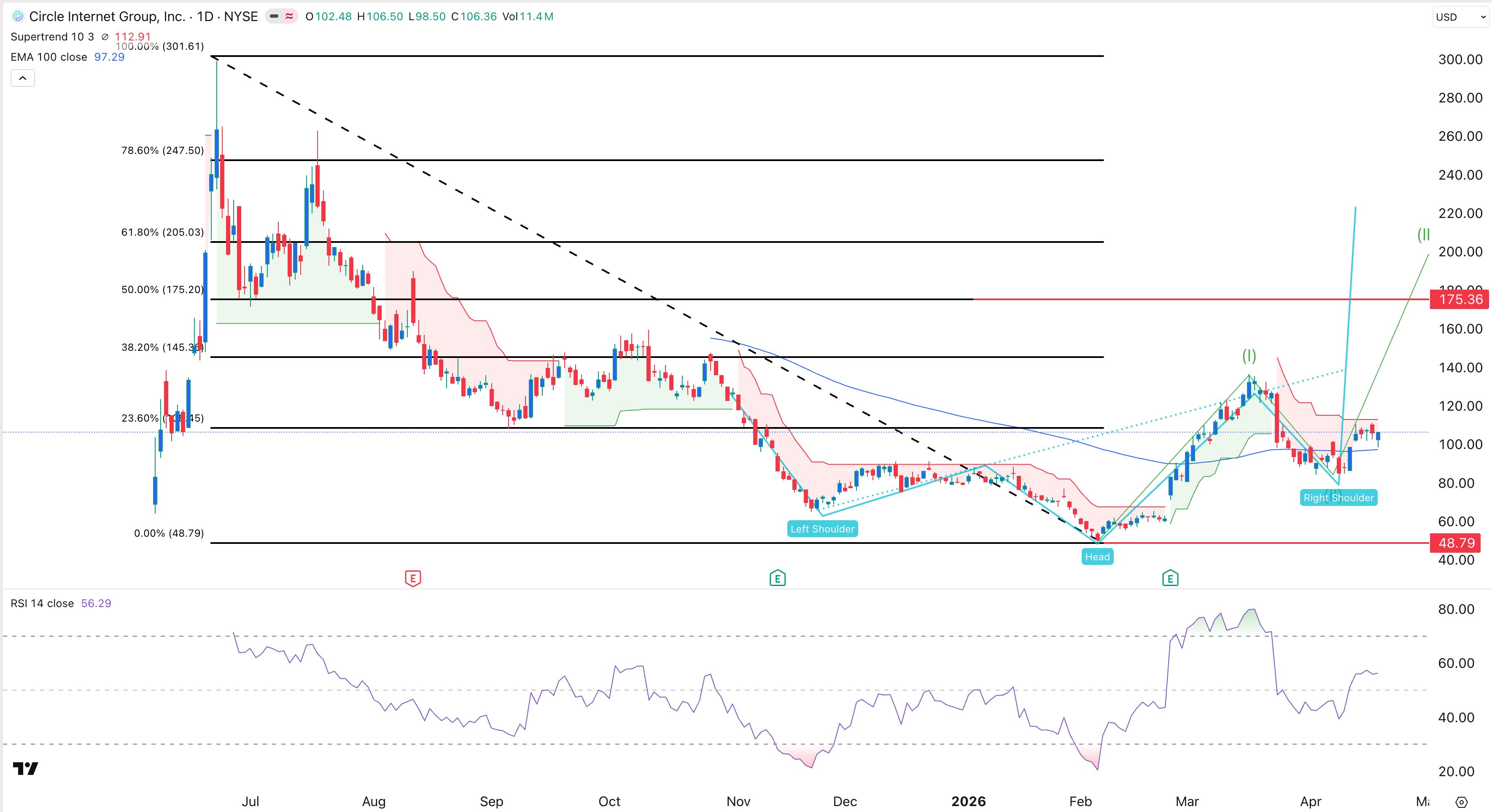Select the EMA 100 close indicator label
Screen dimensions: 1492x812
pos(48,57)
